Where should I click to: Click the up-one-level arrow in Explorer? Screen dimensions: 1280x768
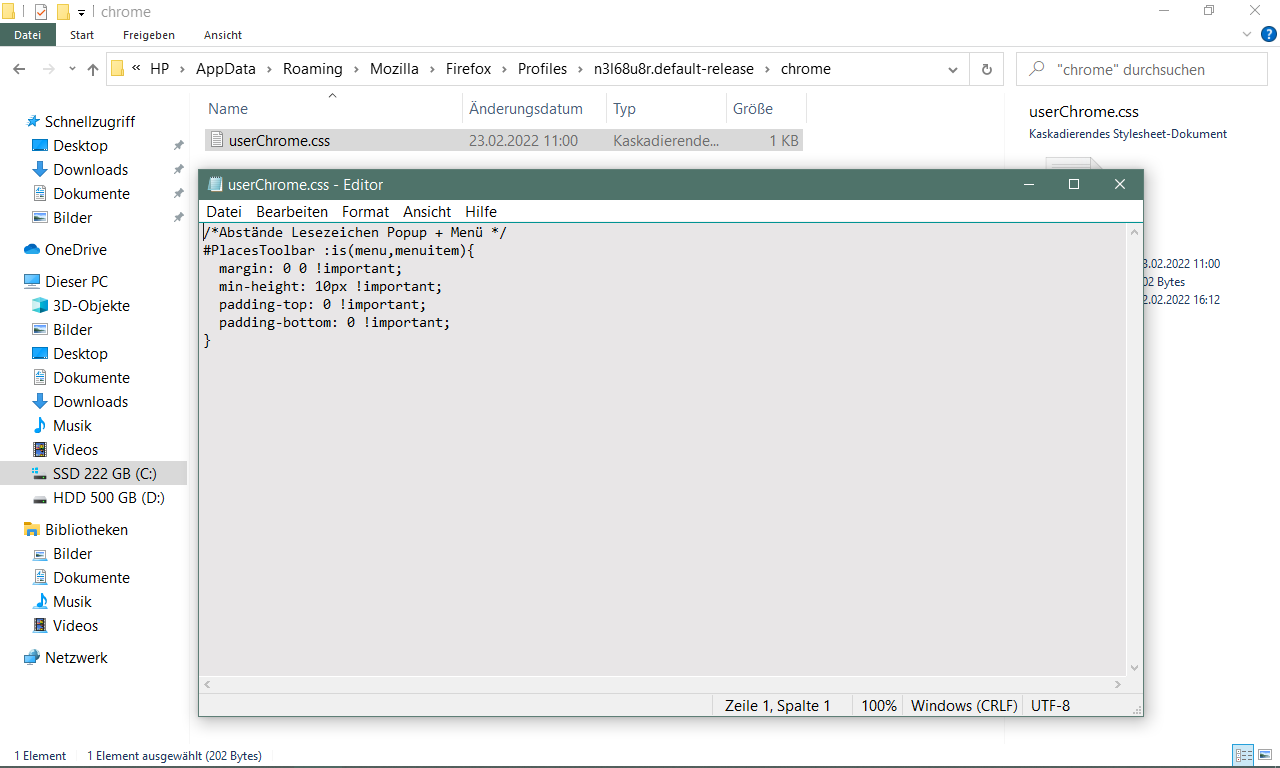[93, 70]
